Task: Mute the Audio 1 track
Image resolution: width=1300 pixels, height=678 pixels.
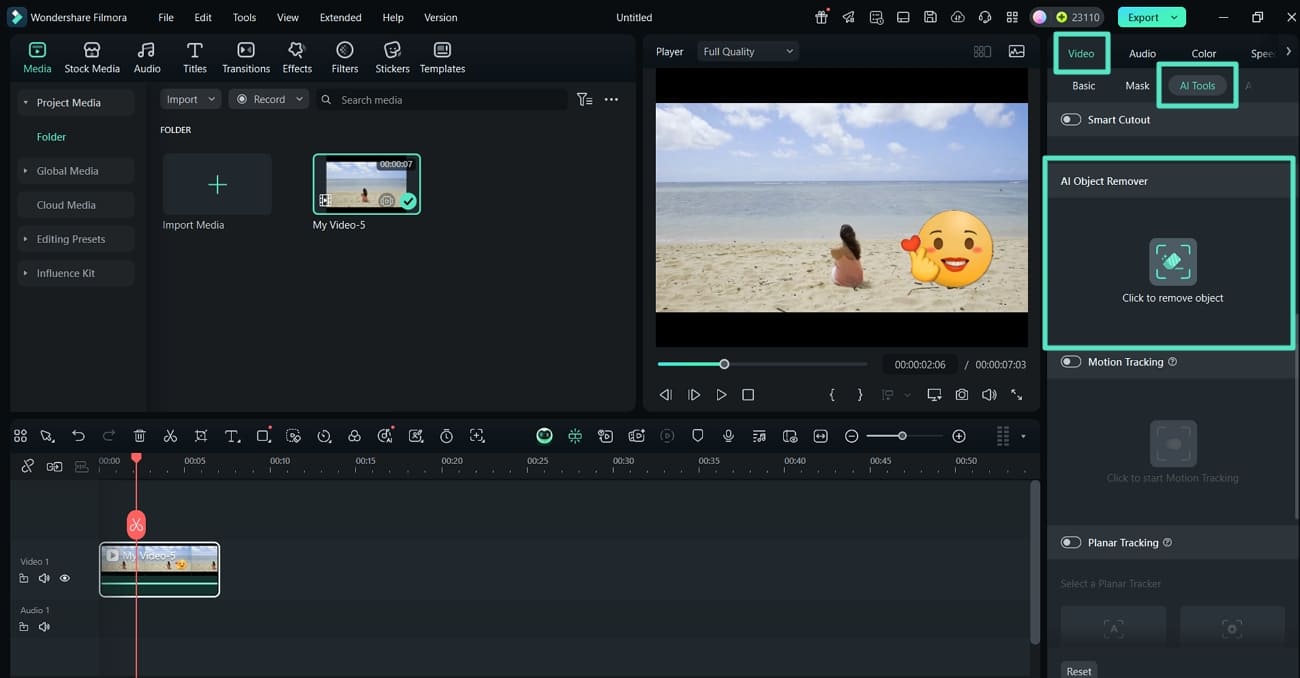Action: [x=44, y=627]
